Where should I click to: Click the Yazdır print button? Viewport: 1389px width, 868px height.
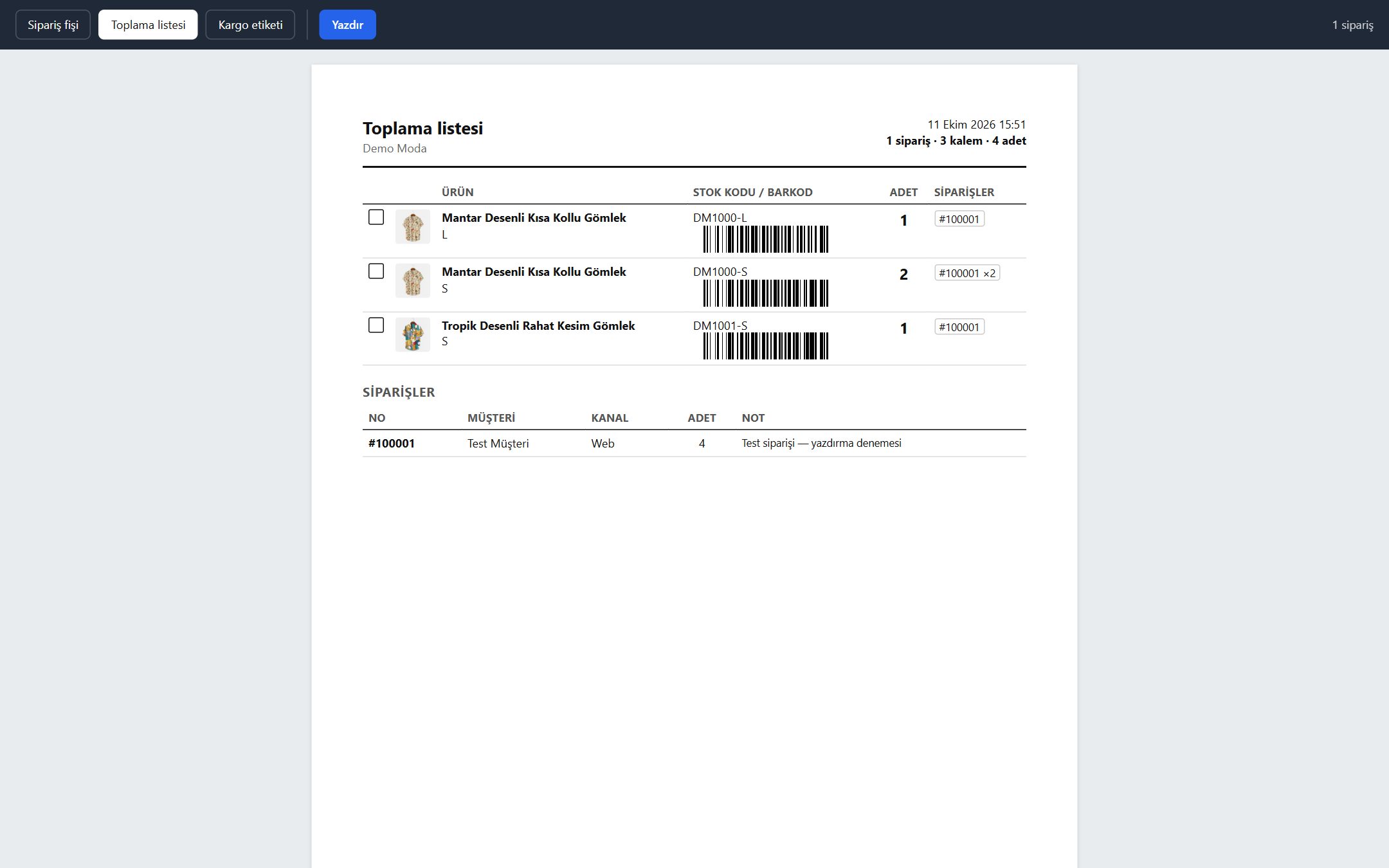click(347, 25)
